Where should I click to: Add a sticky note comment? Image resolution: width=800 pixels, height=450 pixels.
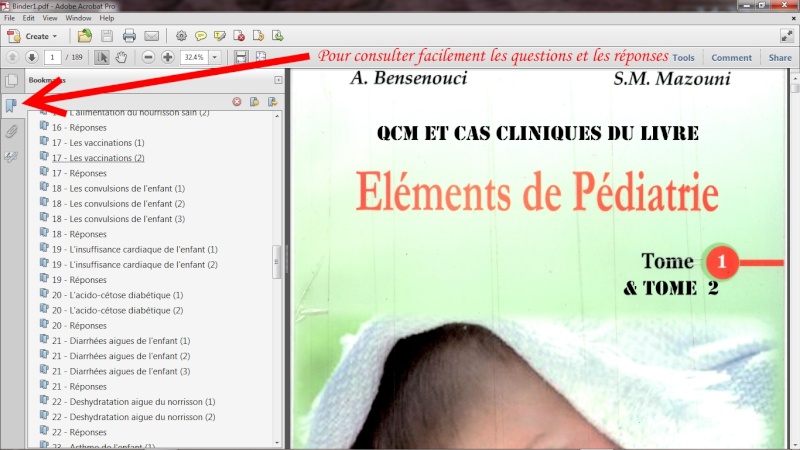click(201, 36)
